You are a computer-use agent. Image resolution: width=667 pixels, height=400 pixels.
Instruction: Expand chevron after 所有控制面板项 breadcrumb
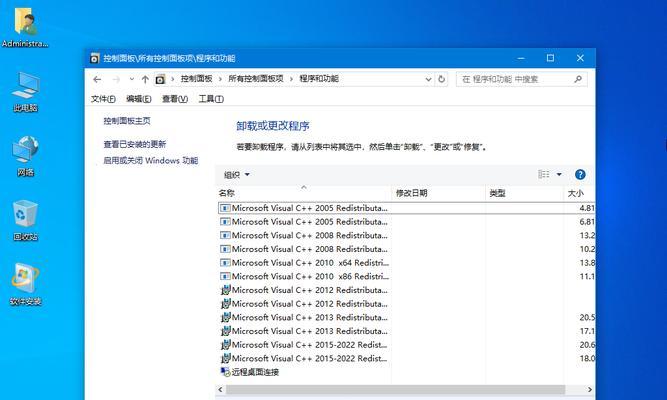(291, 79)
